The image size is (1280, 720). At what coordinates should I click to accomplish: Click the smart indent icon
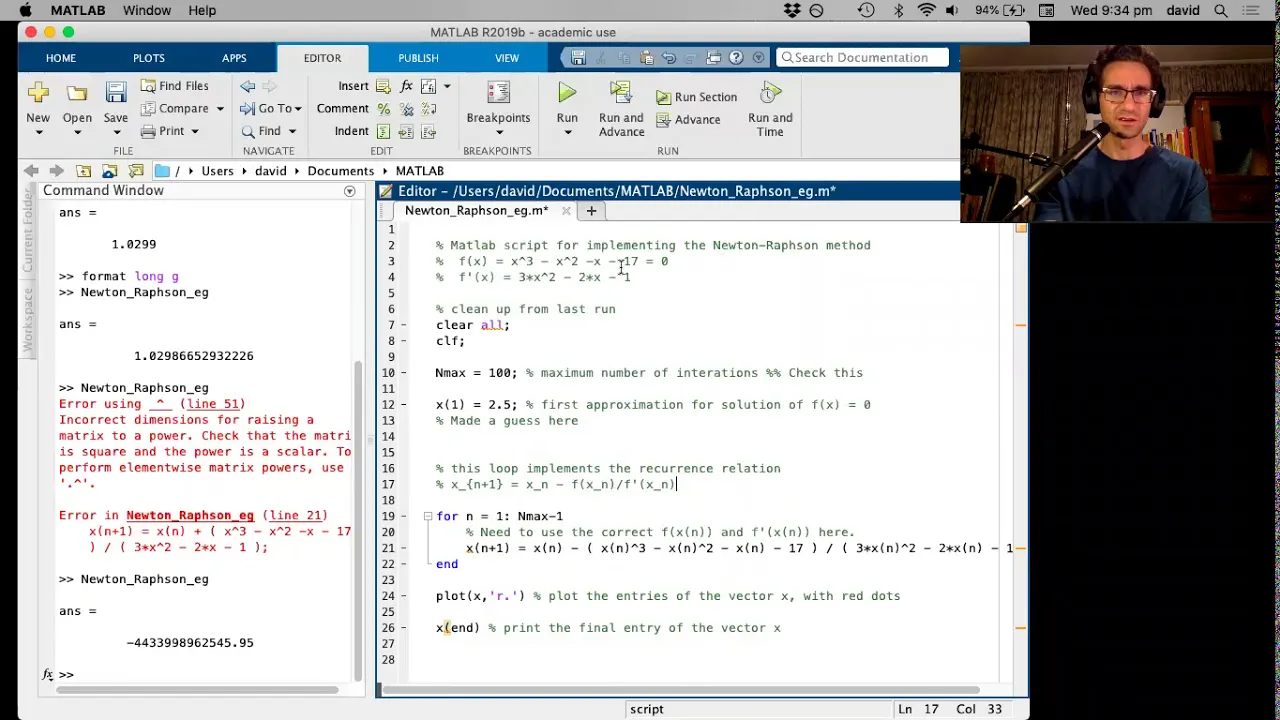click(383, 132)
